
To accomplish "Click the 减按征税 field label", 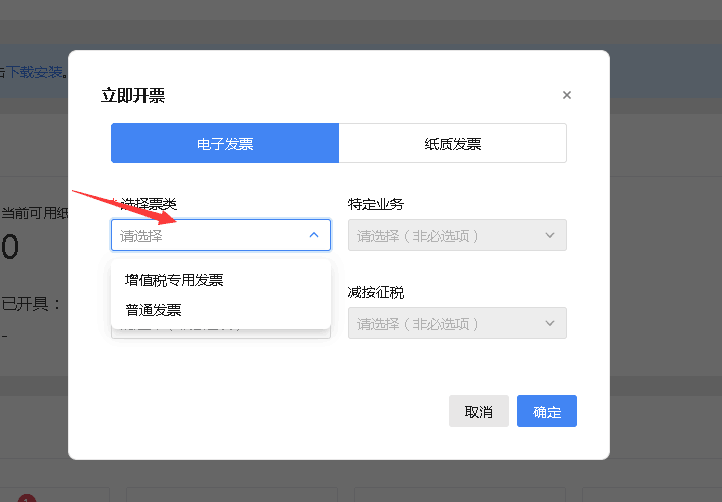I will [376, 292].
